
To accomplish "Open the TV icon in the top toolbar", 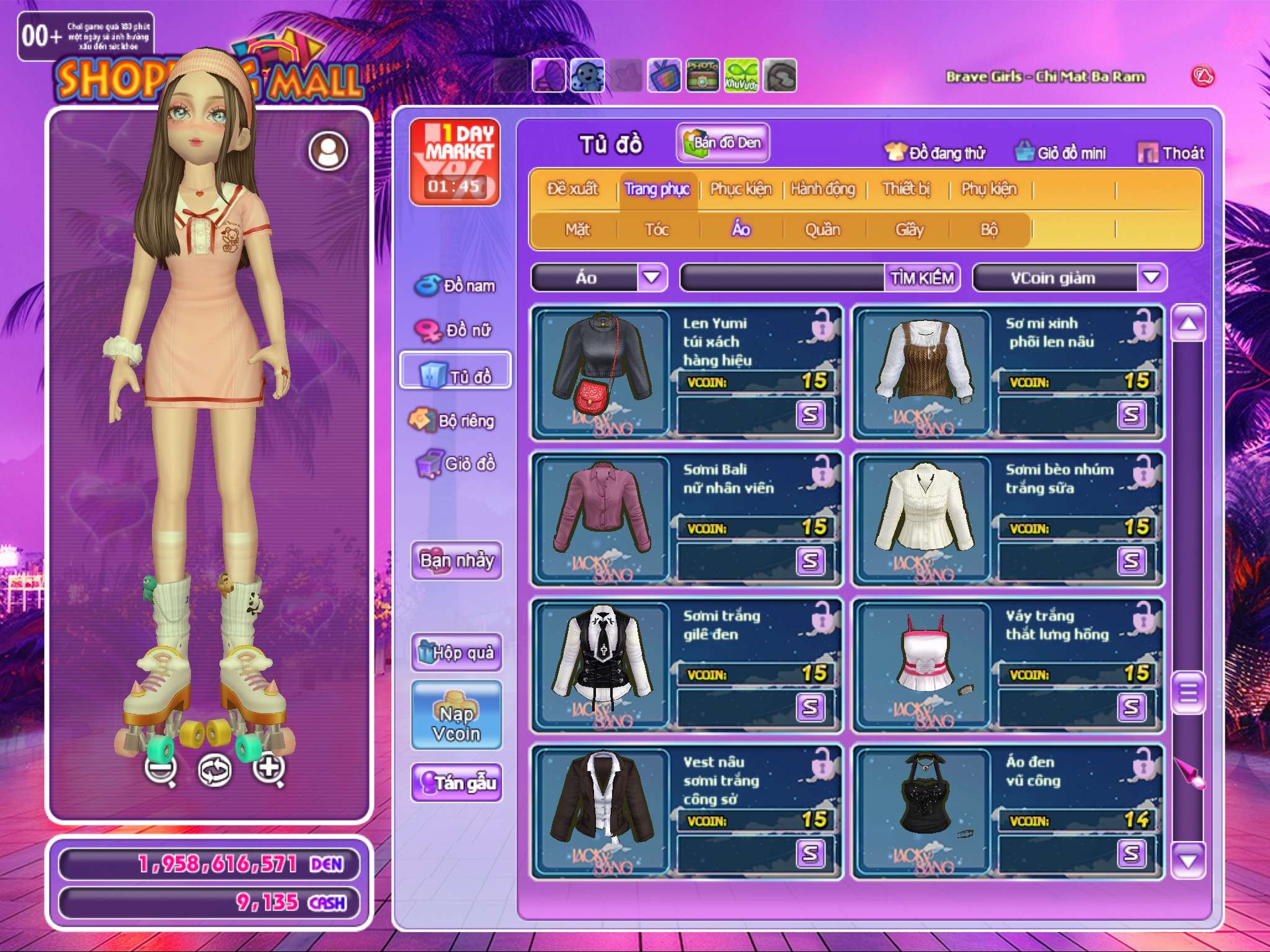I will tap(664, 76).
